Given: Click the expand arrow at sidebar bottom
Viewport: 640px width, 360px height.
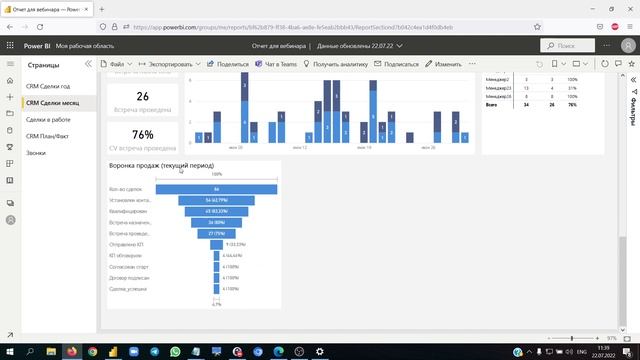Looking at the screenshot, I should click(10, 335).
